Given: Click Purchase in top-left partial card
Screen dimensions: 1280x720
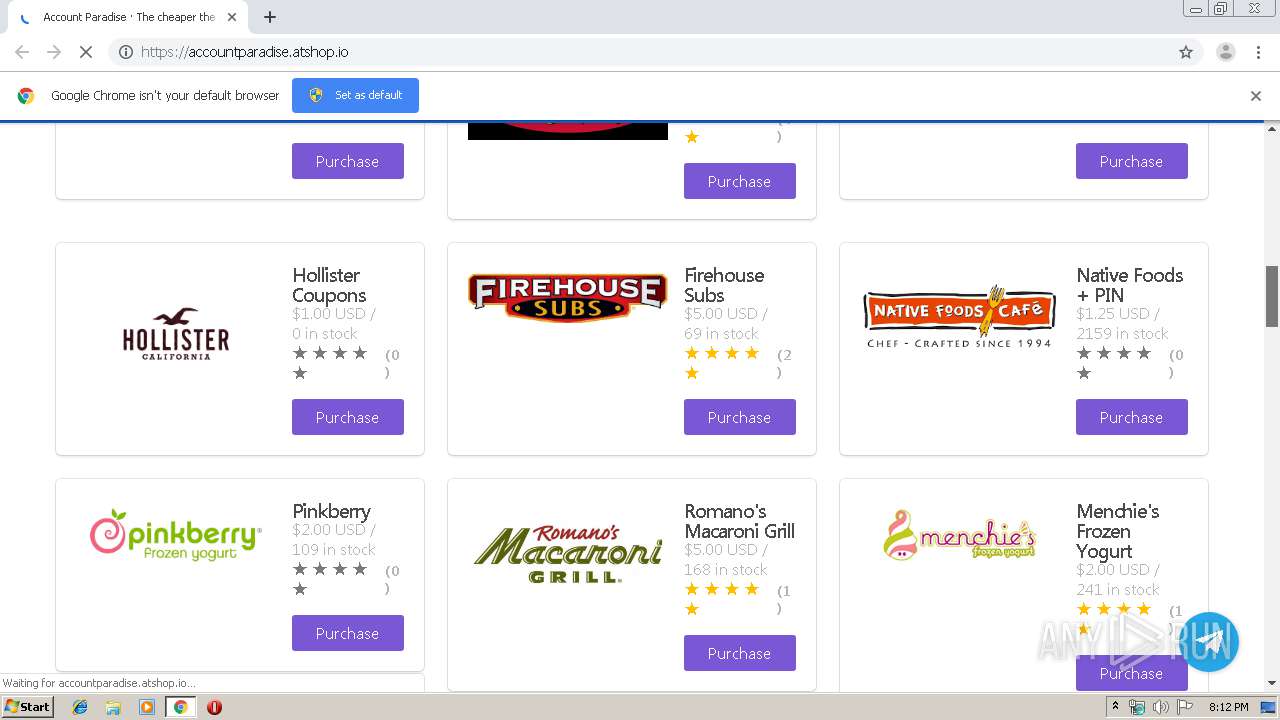Looking at the screenshot, I should click(347, 161).
